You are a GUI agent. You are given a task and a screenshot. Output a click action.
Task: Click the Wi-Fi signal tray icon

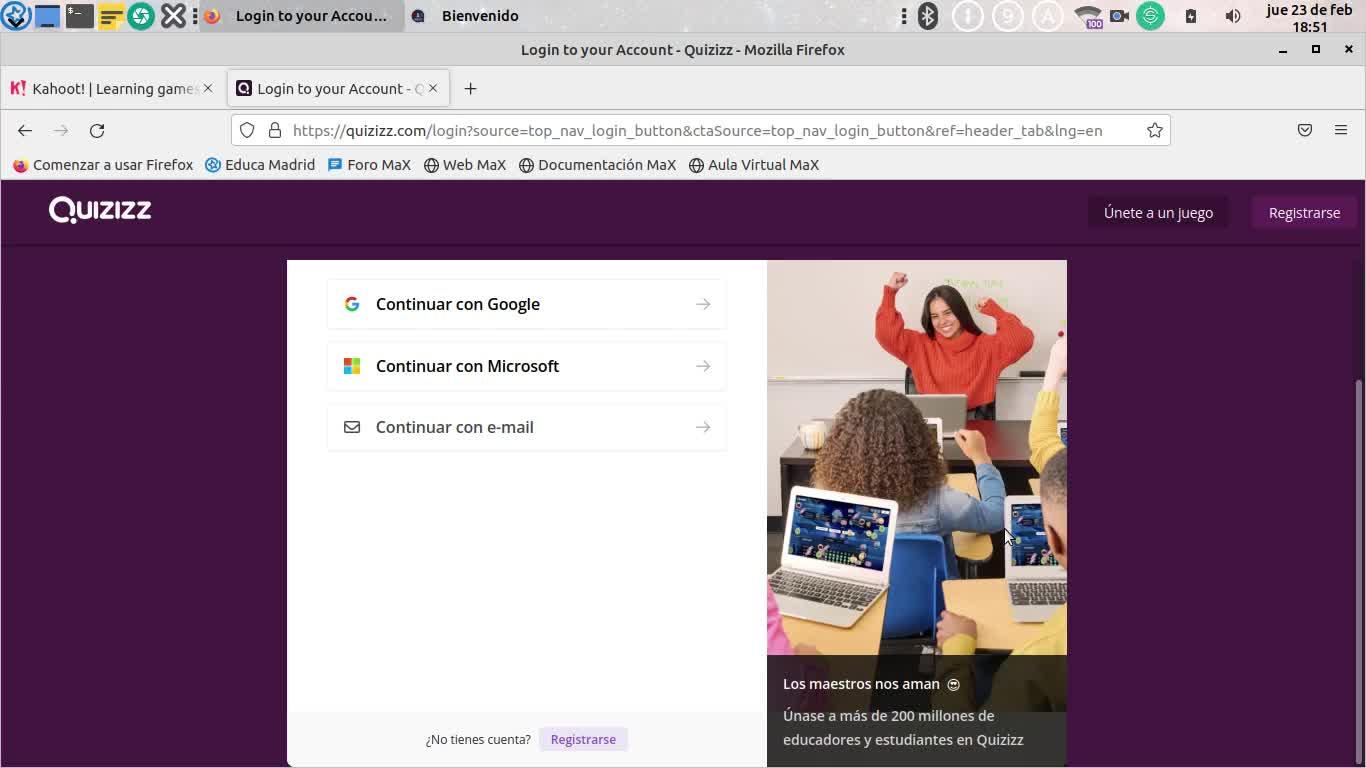click(x=1087, y=16)
